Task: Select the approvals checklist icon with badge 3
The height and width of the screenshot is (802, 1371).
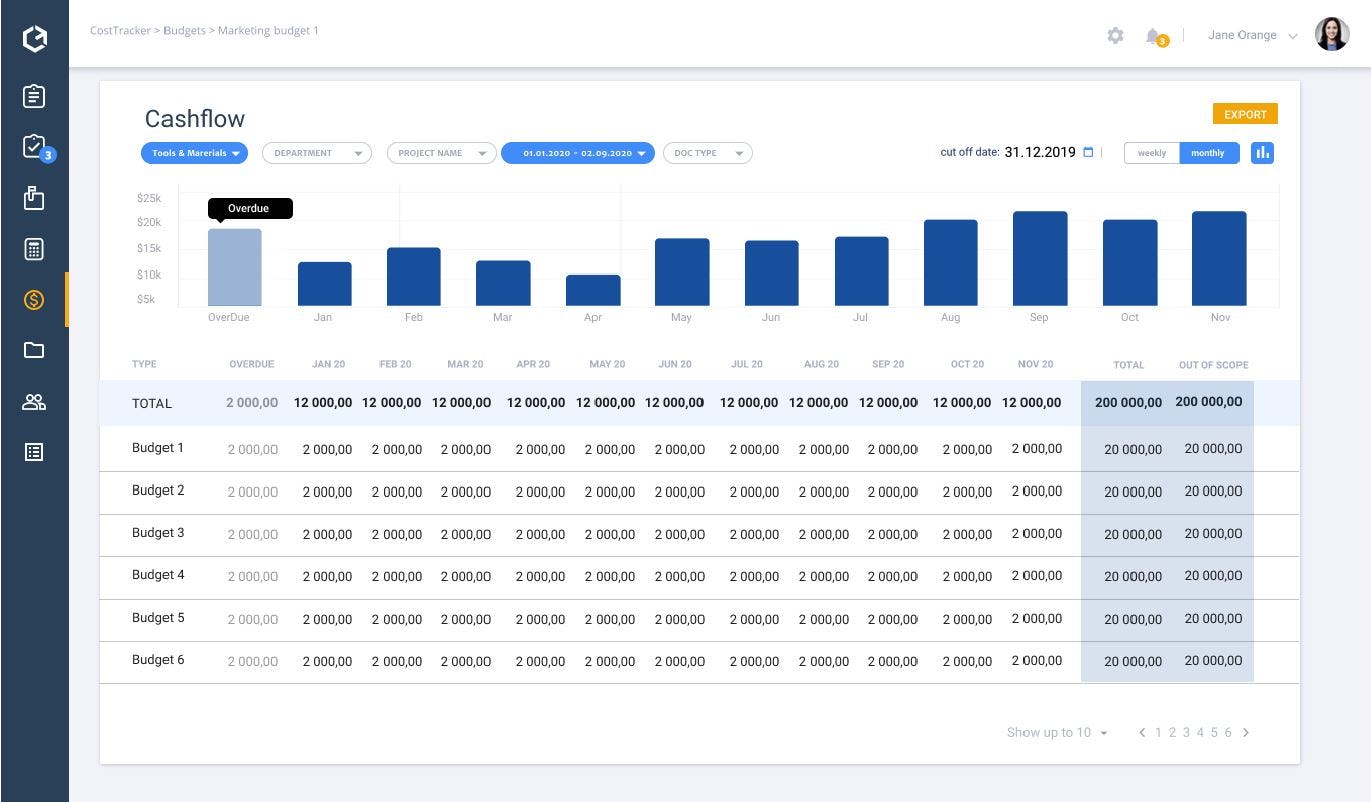Action: (x=34, y=146)
